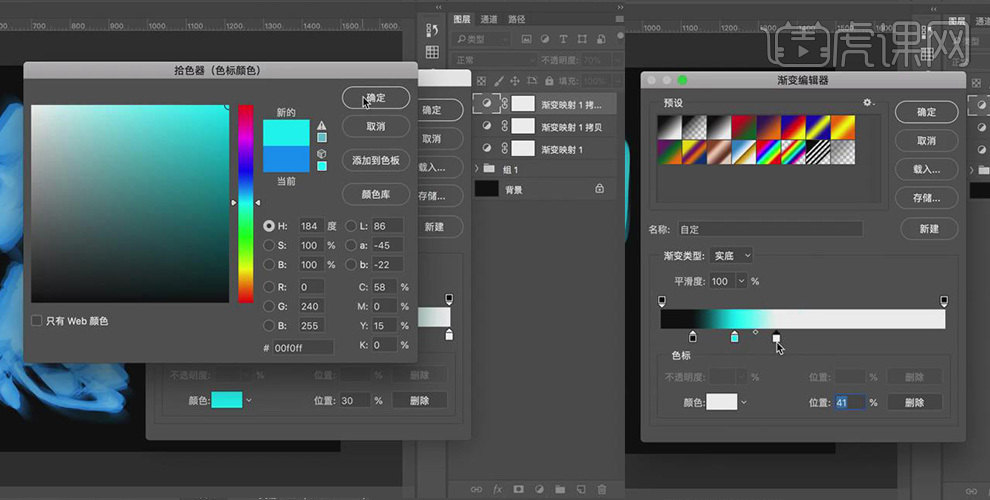The image size is (990, 500).
Task: Lock all padlock icon in Layers panel
Action: click(549, 81)
